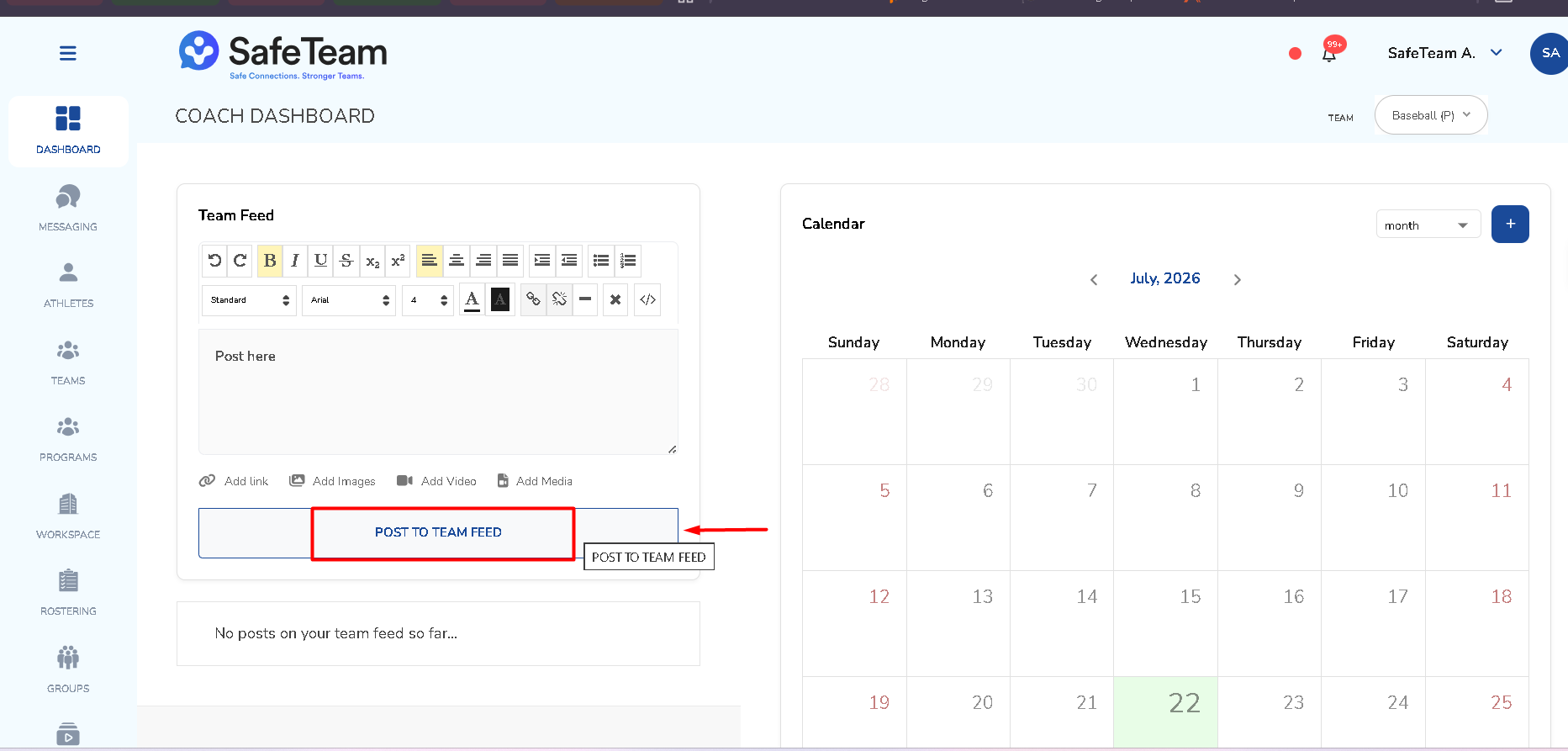Navigate to Teams in the sidebar

pyautogui.click(x=68, y=362)
